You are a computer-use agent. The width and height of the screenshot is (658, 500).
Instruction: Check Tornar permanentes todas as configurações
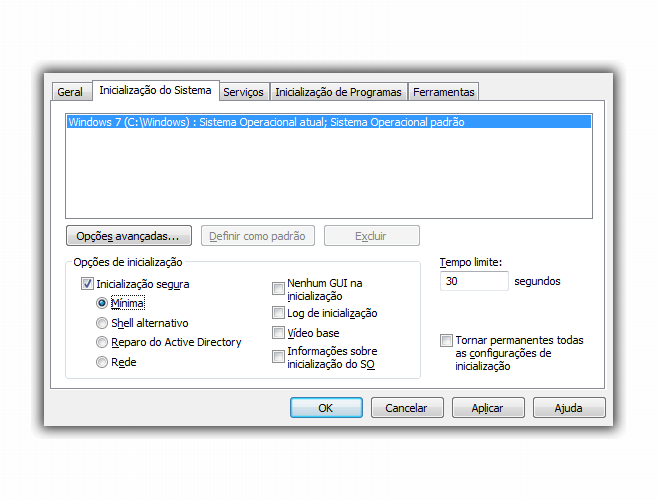pyautogui.click(x=447, y=341)
